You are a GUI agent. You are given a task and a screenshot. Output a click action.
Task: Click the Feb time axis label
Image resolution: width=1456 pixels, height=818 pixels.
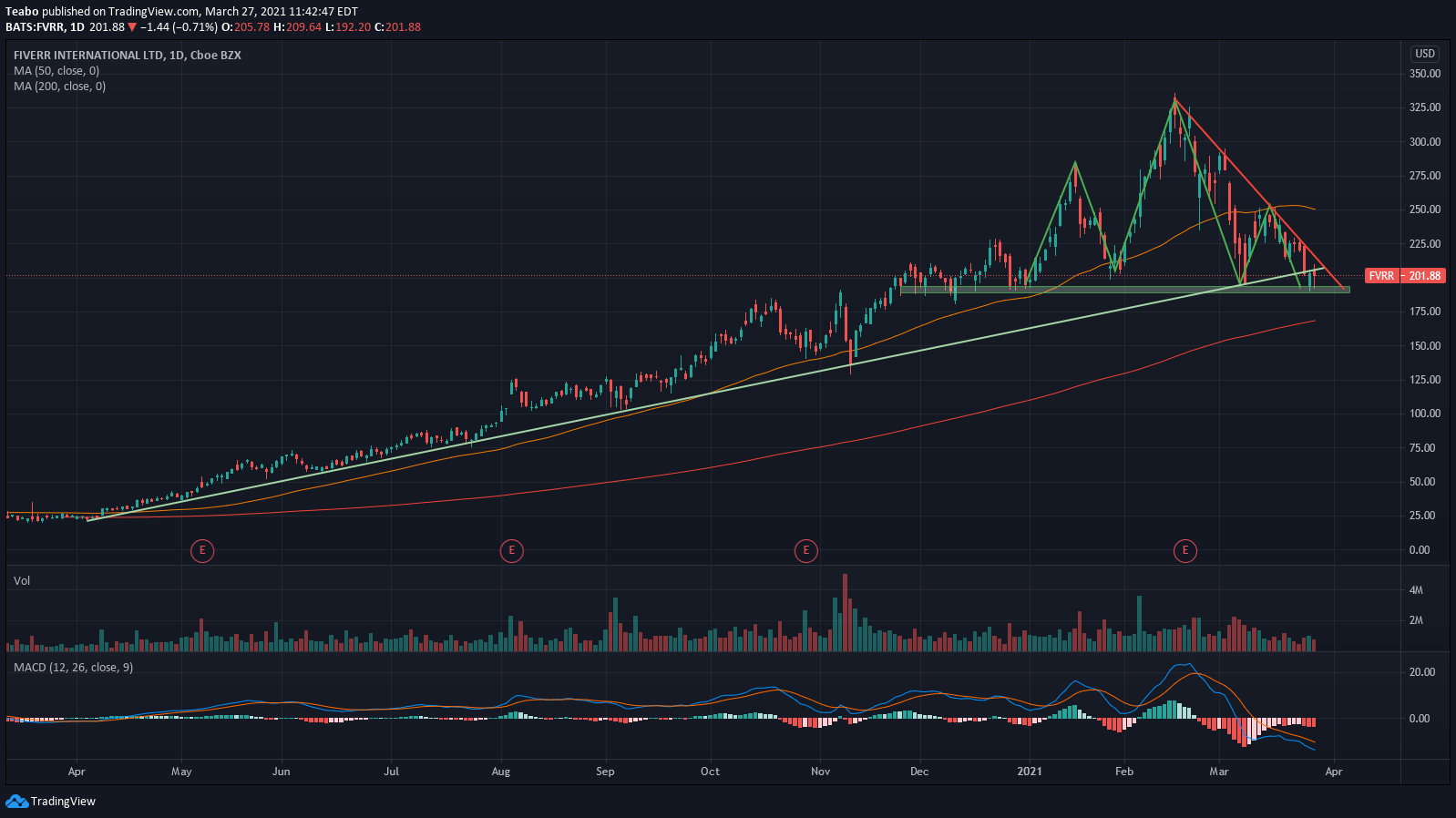pyautogui.click(x=1124, y=772)
